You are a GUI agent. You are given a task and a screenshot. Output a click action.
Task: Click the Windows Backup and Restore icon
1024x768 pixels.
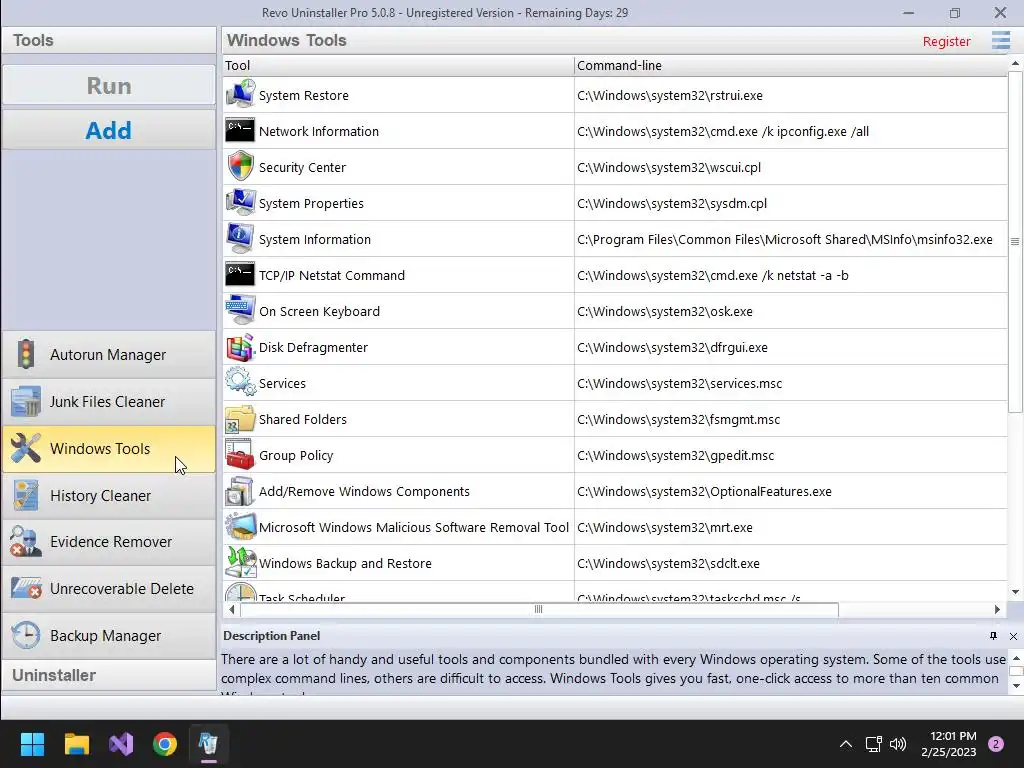coord(240,563)
